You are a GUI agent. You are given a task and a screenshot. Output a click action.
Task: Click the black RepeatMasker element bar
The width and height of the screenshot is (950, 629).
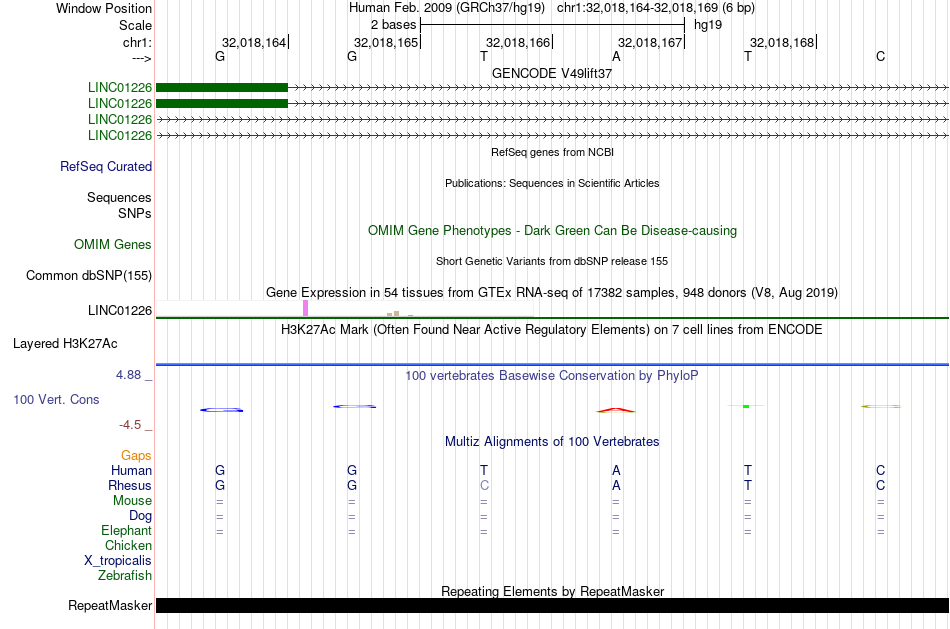tap(552, 605)
